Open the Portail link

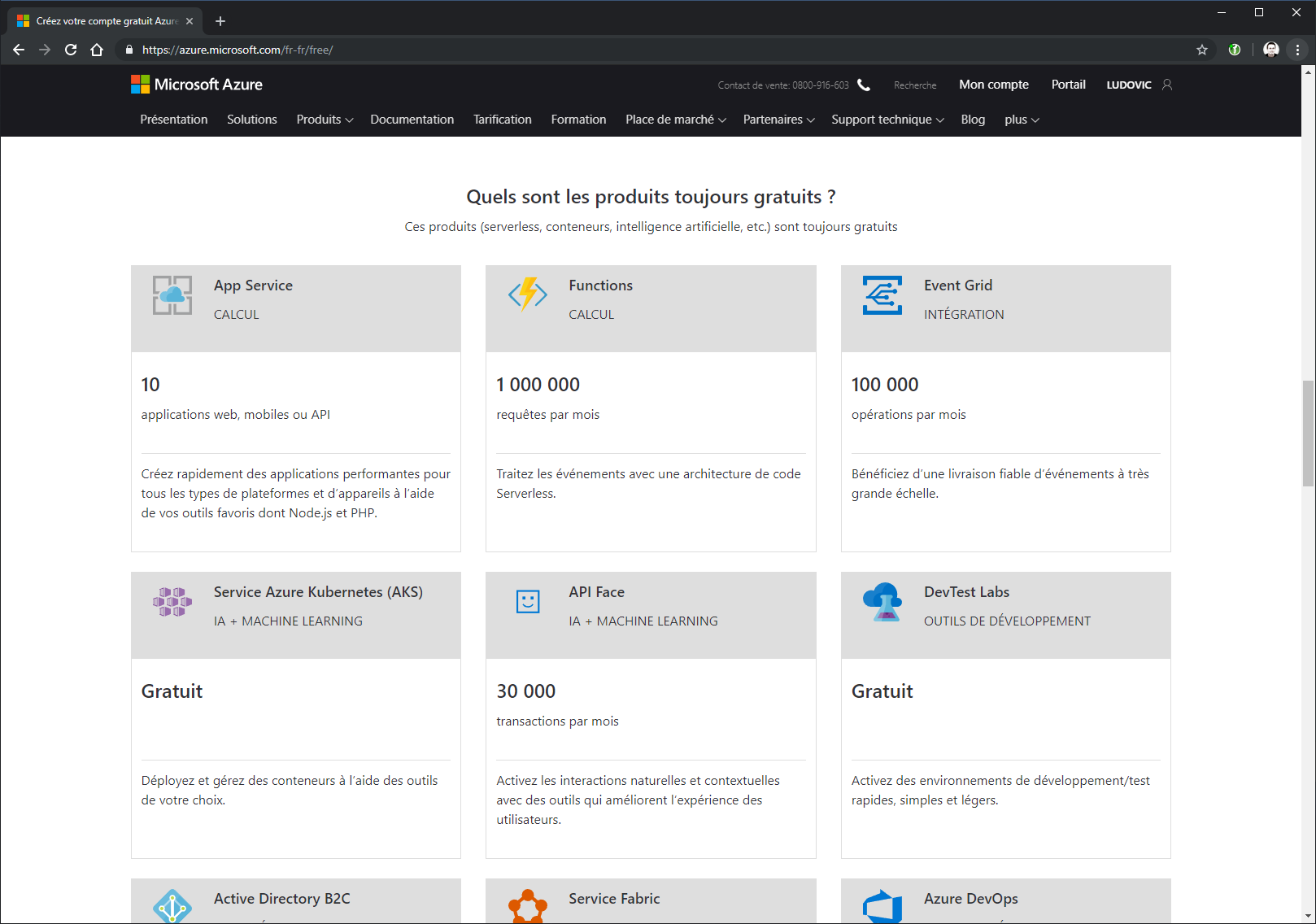1068,85
